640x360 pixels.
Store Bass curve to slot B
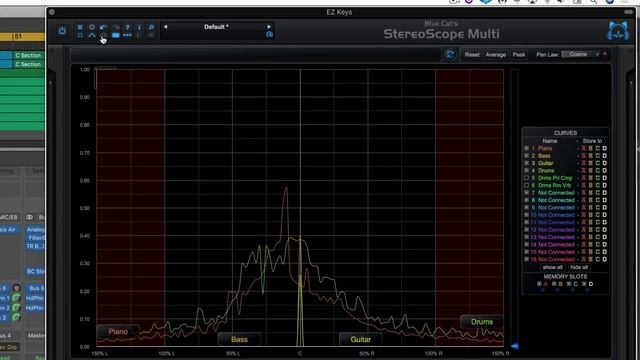[x=591, y=156]
